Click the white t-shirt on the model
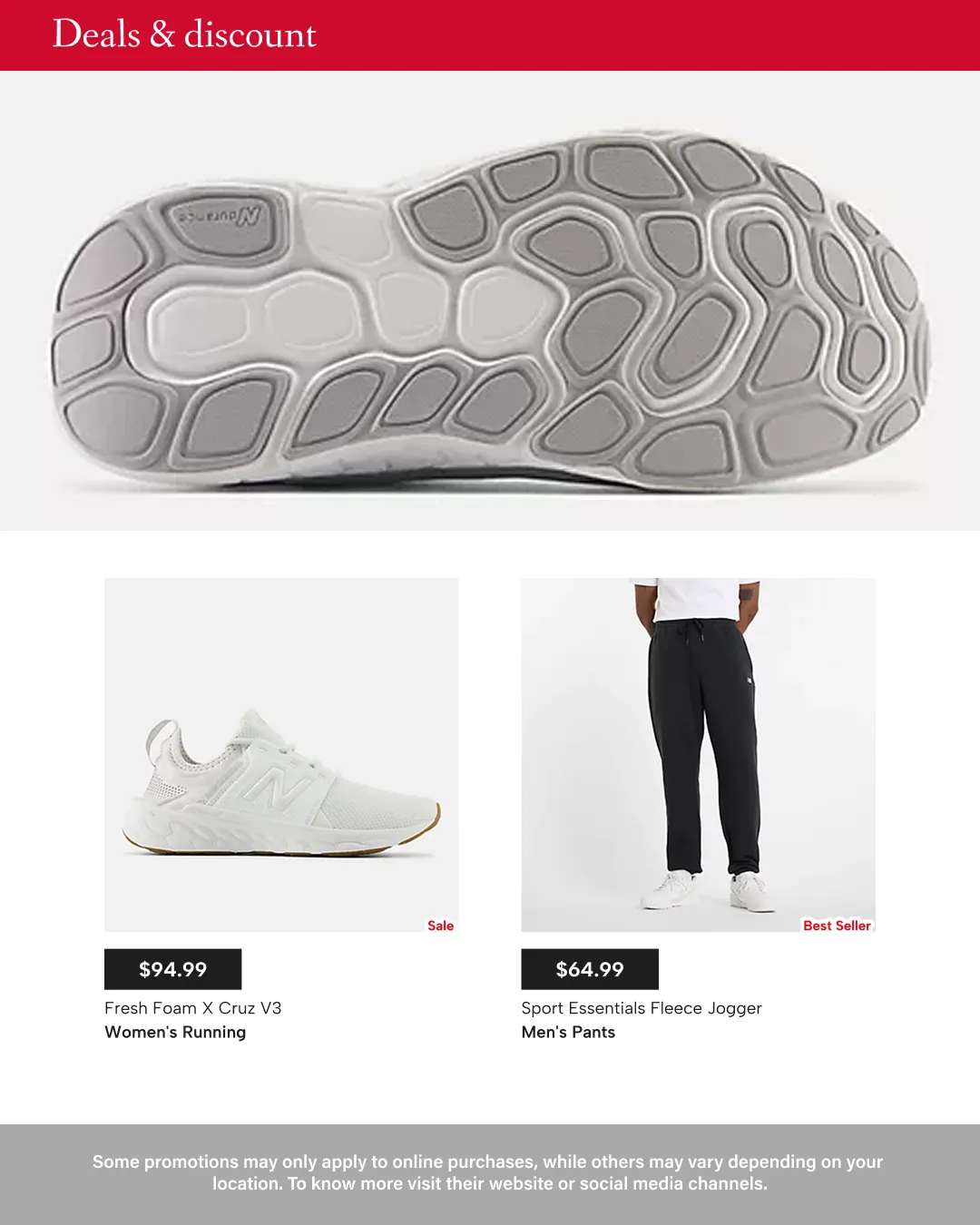 pos(696,599)
